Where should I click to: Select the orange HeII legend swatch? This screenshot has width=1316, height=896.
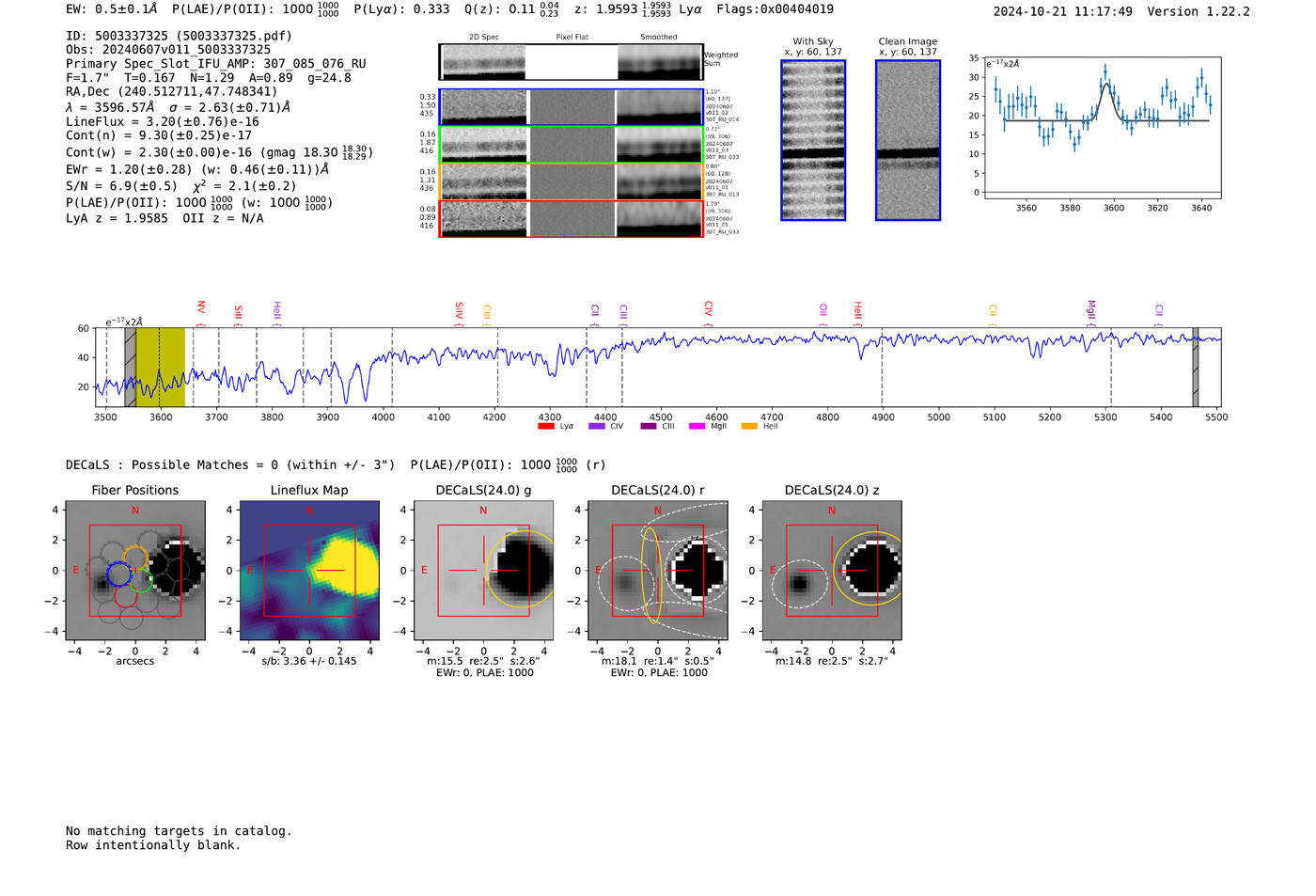click(x=749, y=427)
